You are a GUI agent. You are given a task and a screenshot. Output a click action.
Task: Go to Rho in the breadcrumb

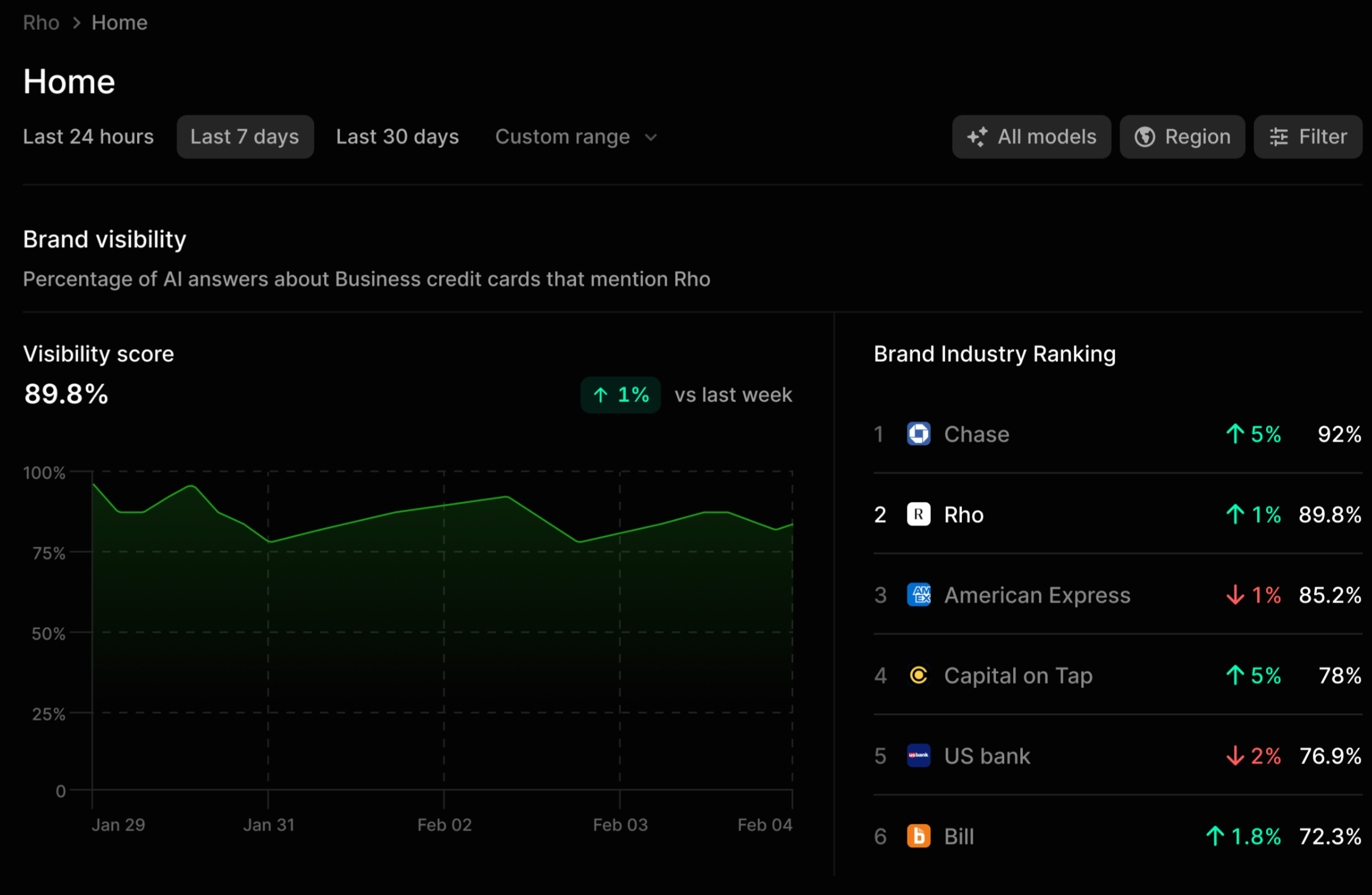41,23
